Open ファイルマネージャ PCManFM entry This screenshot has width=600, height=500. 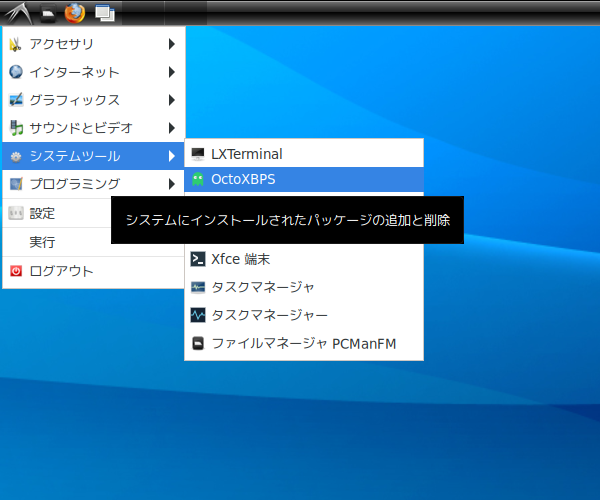[304, 343]
